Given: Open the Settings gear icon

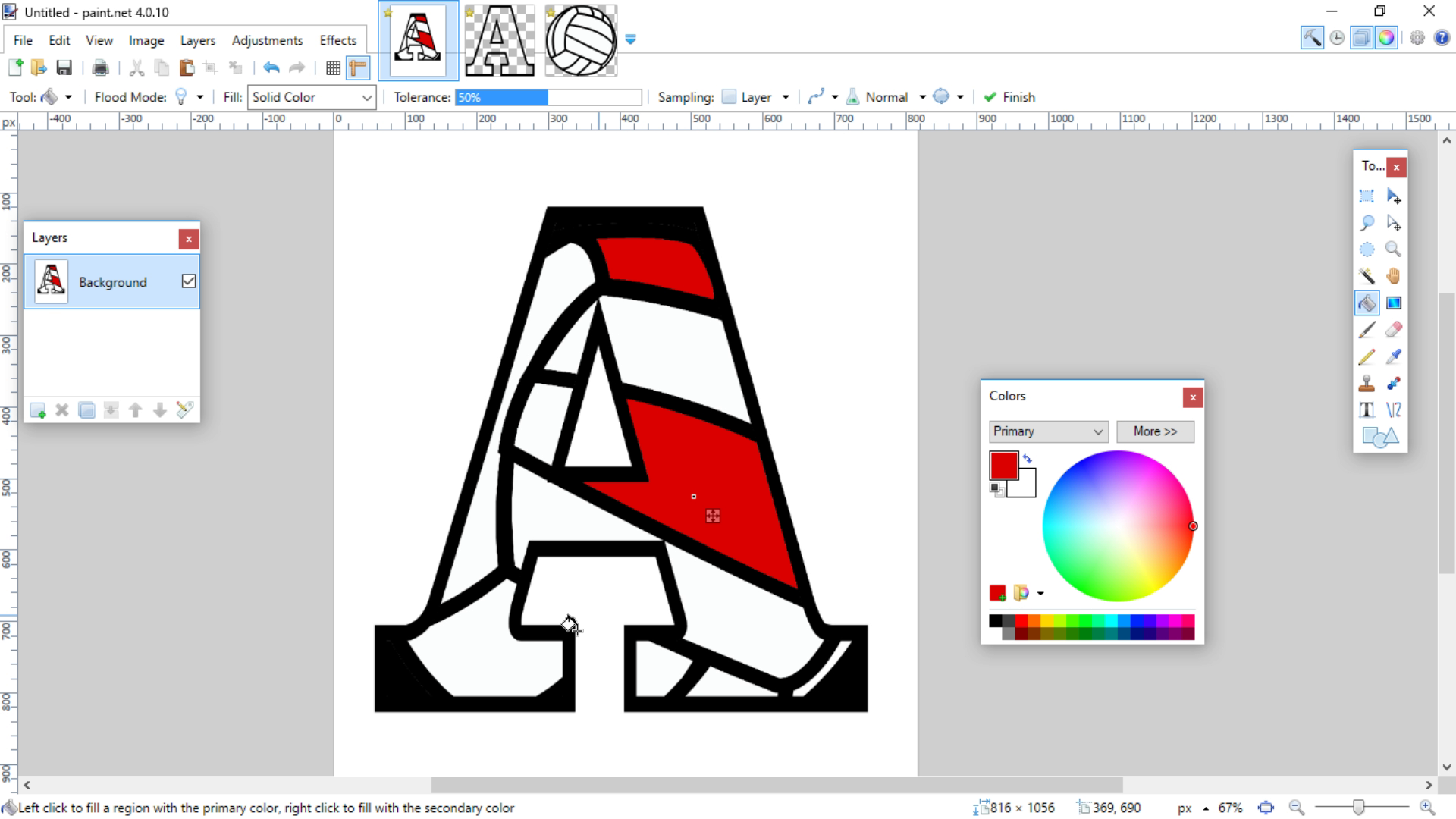Looking at the screenshot, I should pyautogui.click(x=1417, y=38).
